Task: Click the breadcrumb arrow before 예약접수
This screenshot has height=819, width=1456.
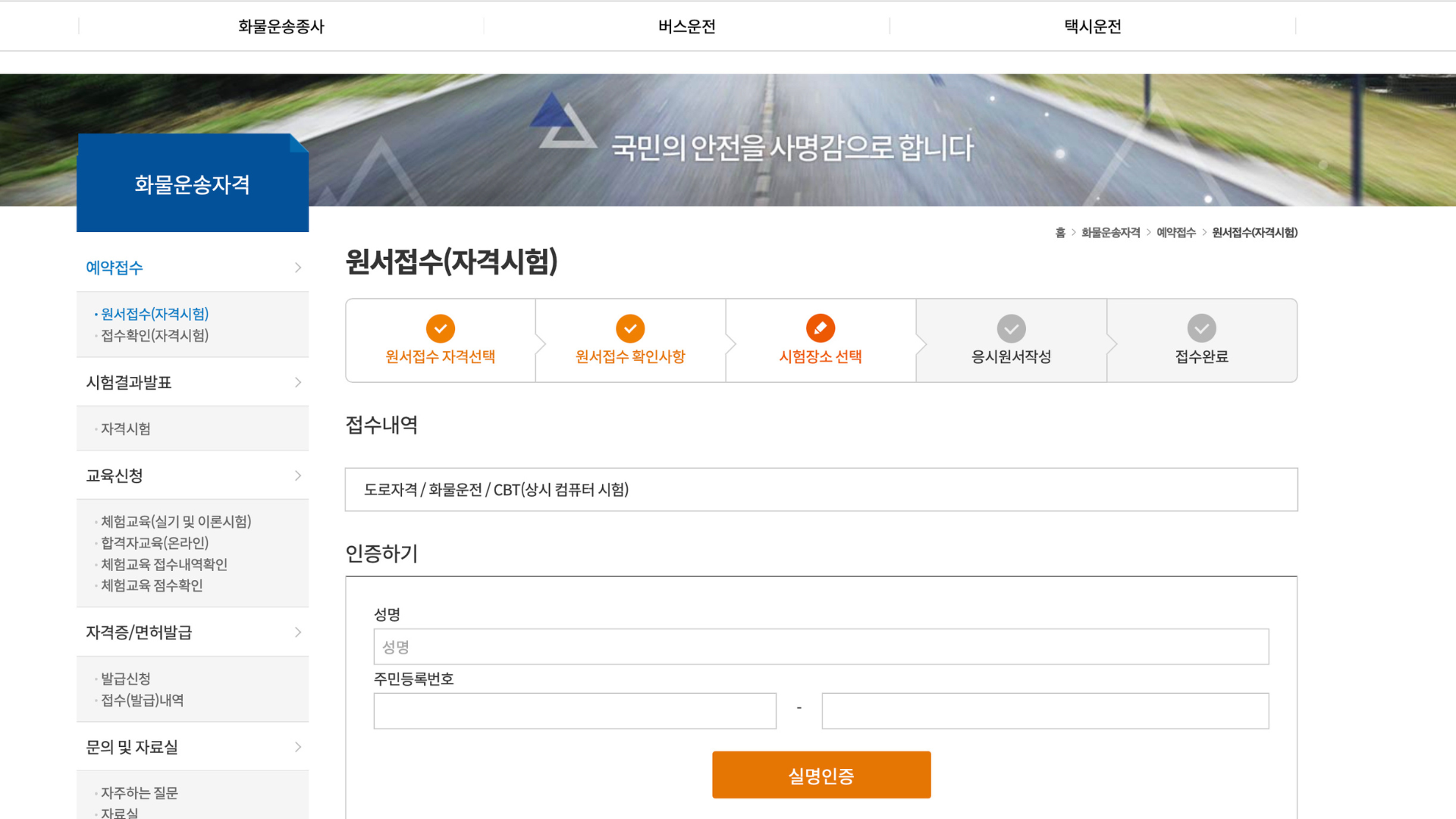Action: tap(1147, 233)
